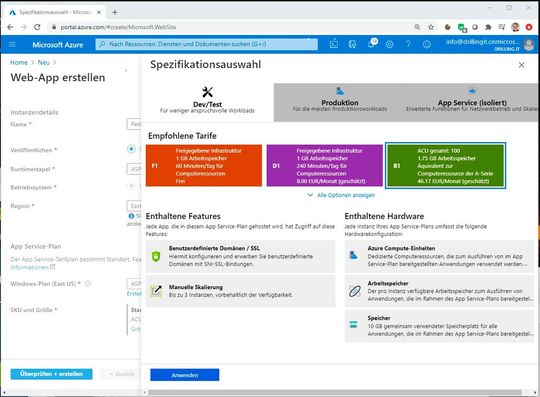Click the Anwenden button
The image size is (540, 397).
point(185,375)
